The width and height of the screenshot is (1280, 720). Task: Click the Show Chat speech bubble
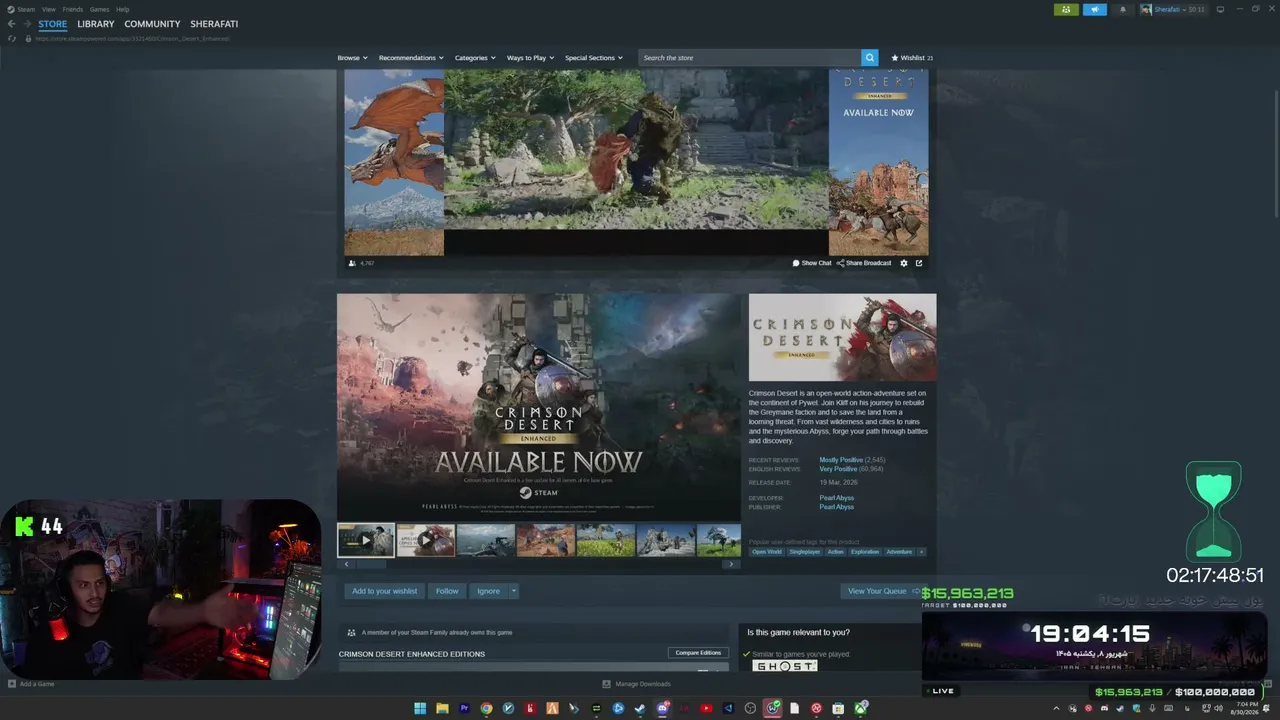click(796, 263)
